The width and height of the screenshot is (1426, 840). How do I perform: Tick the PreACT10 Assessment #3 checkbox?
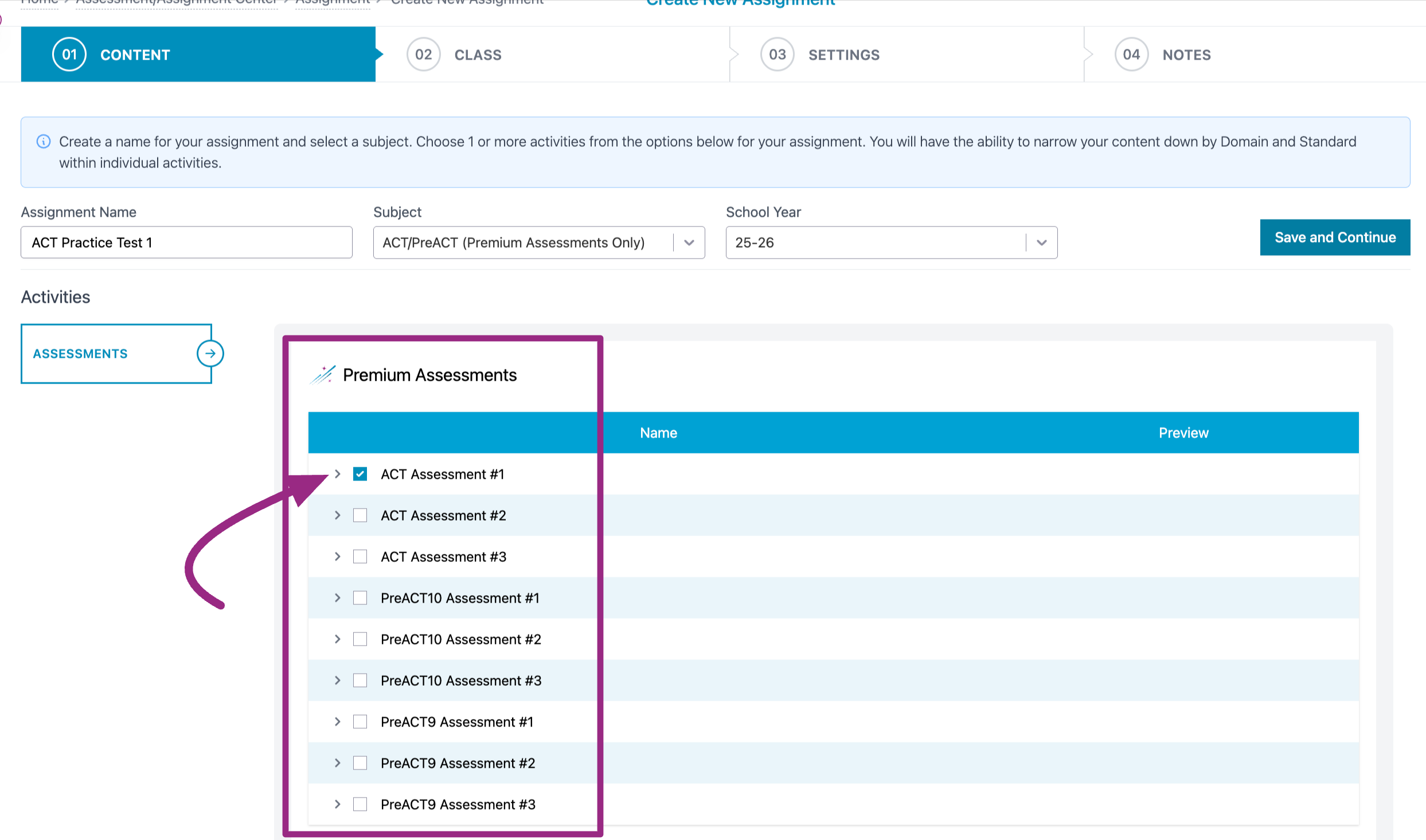pos(360,681)
